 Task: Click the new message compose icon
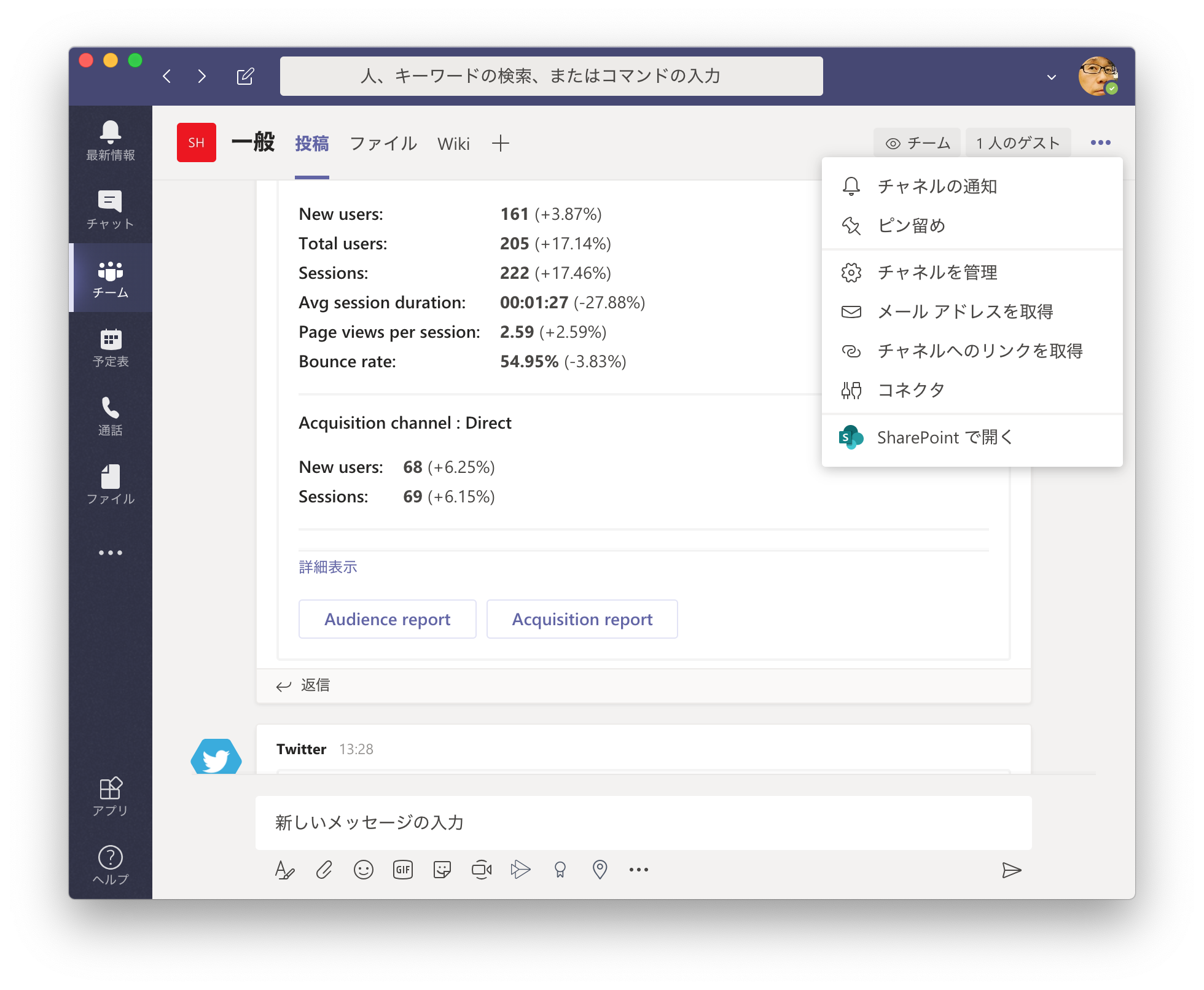245,76
